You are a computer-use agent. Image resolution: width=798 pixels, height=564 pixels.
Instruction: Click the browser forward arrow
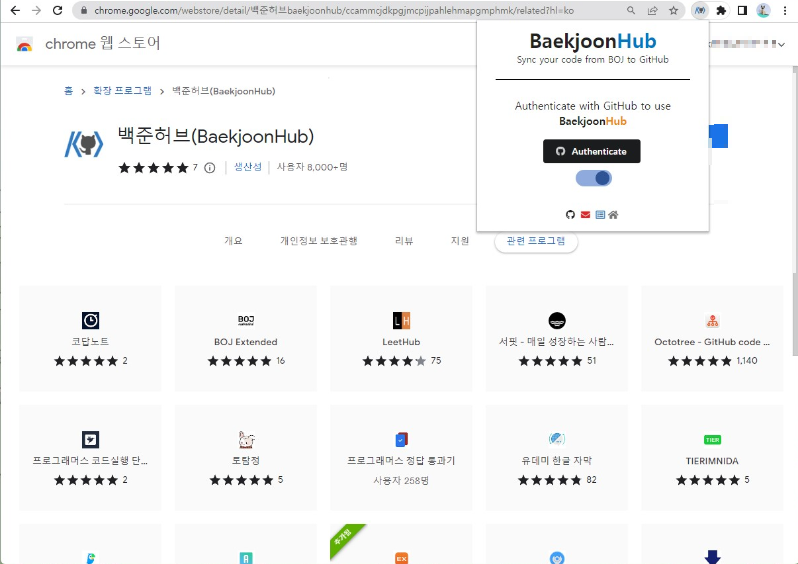36,10
